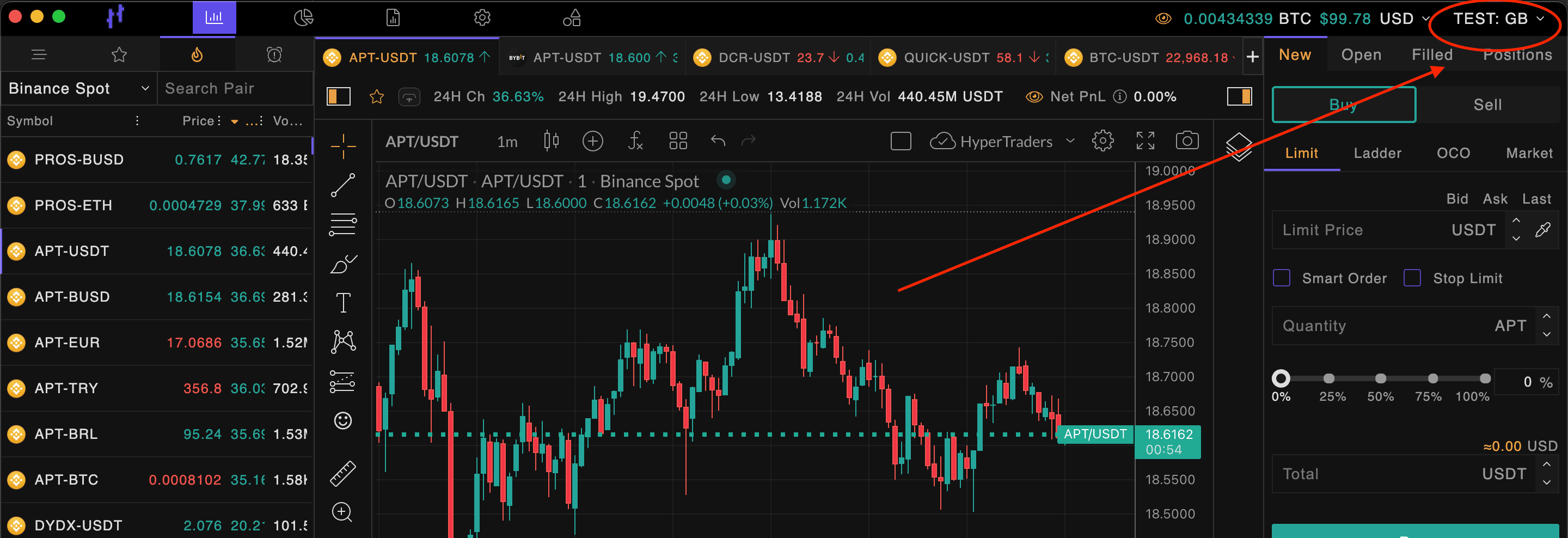The width and height of the screenshot is (1568, 538).
Task: Select the Text annotation tool
Action: pos(344,302)
